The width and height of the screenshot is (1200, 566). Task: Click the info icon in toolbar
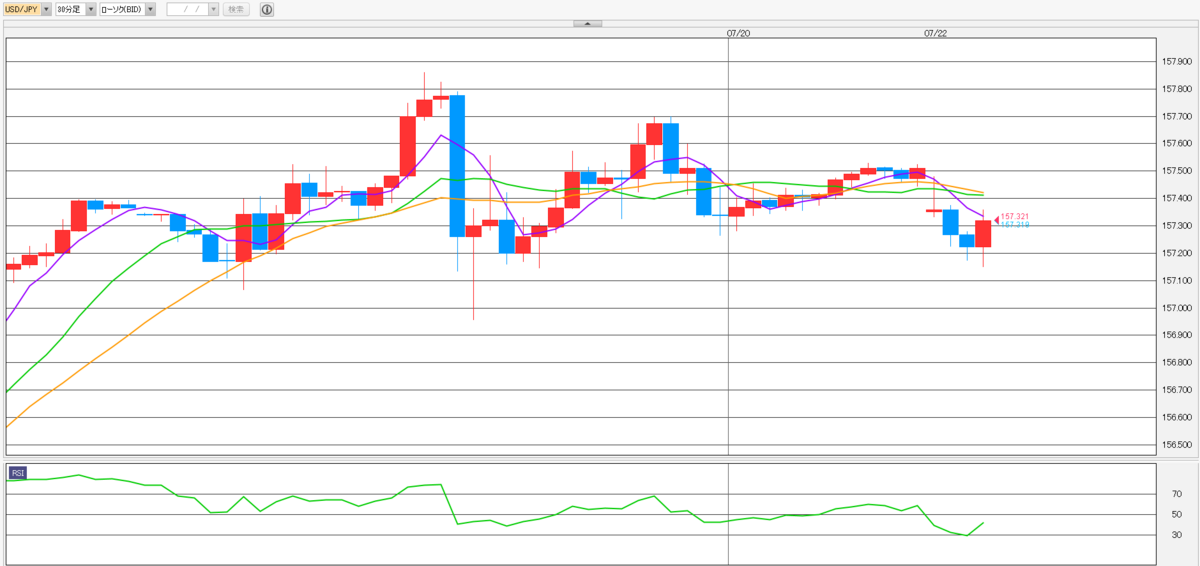(266, 9)
